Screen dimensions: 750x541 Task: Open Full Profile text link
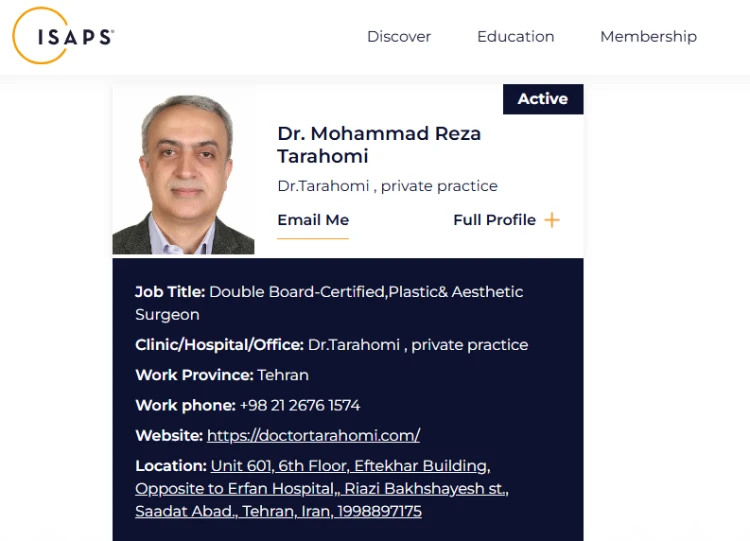point(494,220)
